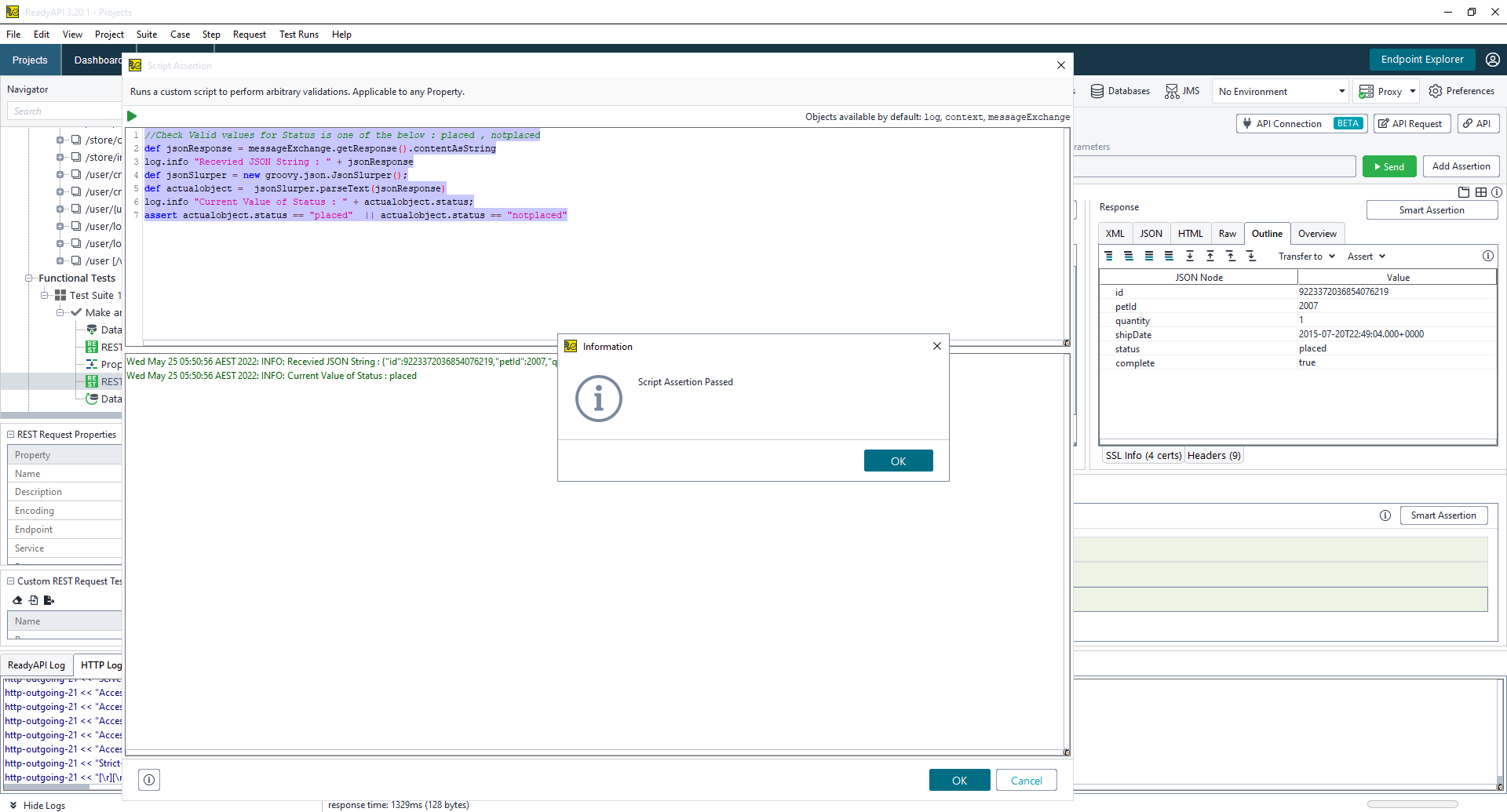The image size is (1507, 812).
Task: Click SSL Info (4 certs) tab
Action: tap(1143, 456)
